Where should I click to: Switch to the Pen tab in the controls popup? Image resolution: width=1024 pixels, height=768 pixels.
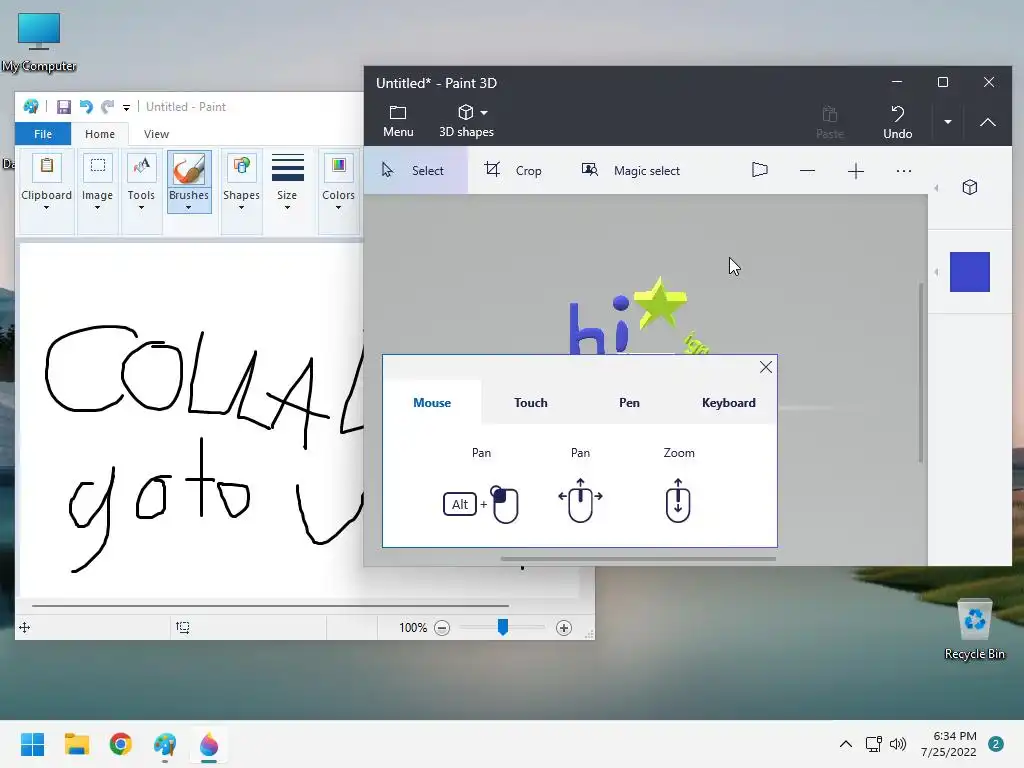pos(629,402)
